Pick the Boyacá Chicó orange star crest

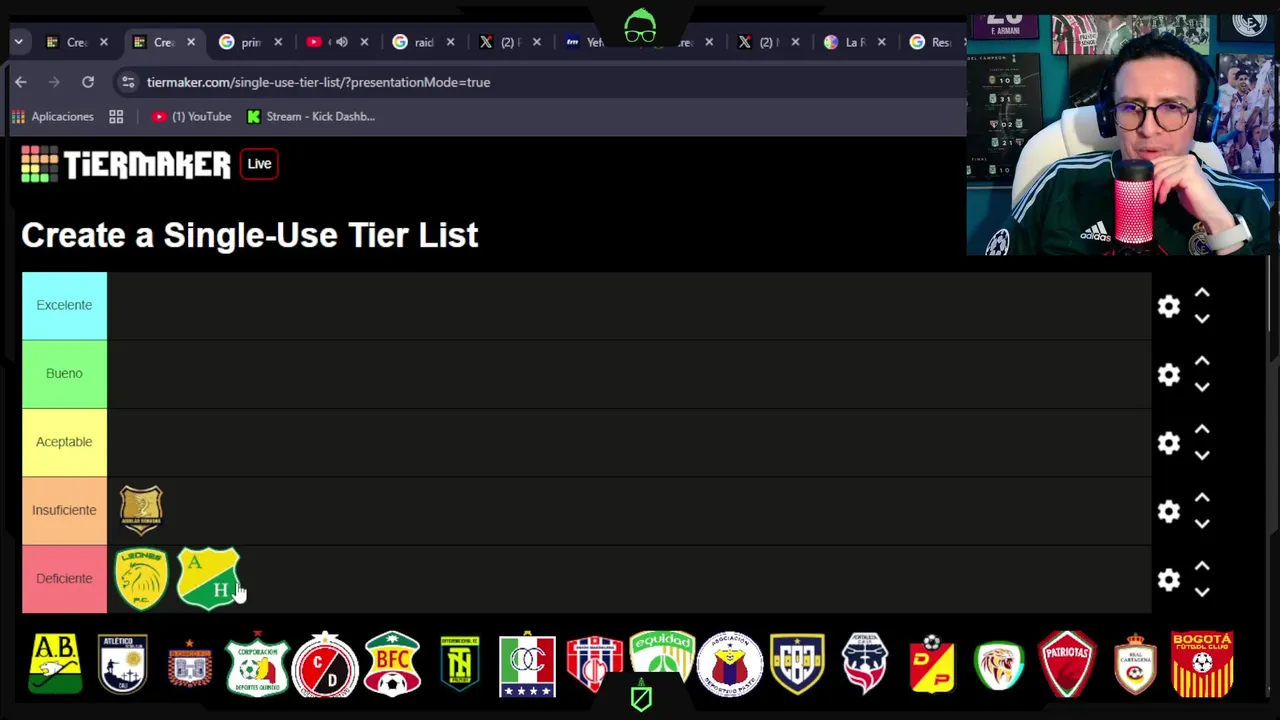[190, 663]
